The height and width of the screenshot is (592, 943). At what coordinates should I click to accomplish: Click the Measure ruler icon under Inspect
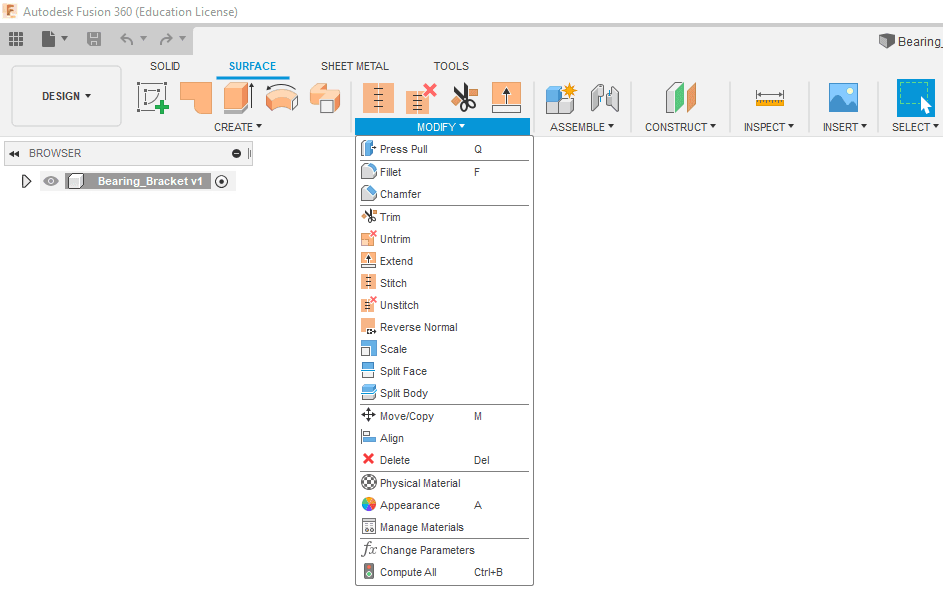coord(769,98)
